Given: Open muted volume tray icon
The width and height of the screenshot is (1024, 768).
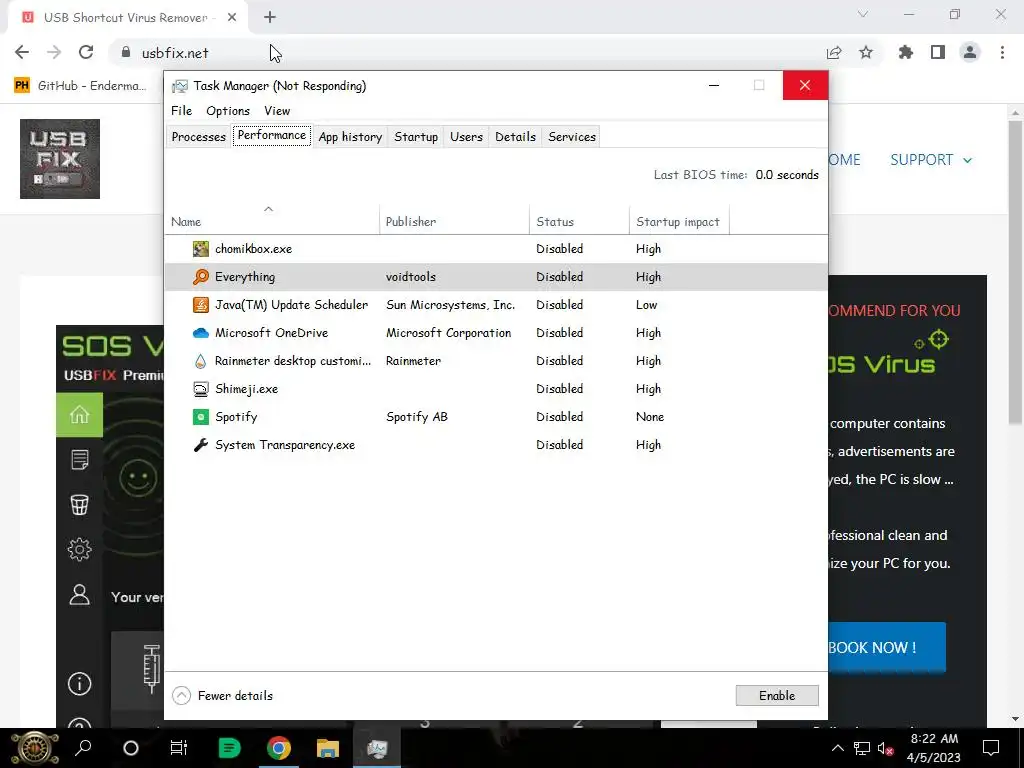Looking at the screenshot, I should (886, 748).
